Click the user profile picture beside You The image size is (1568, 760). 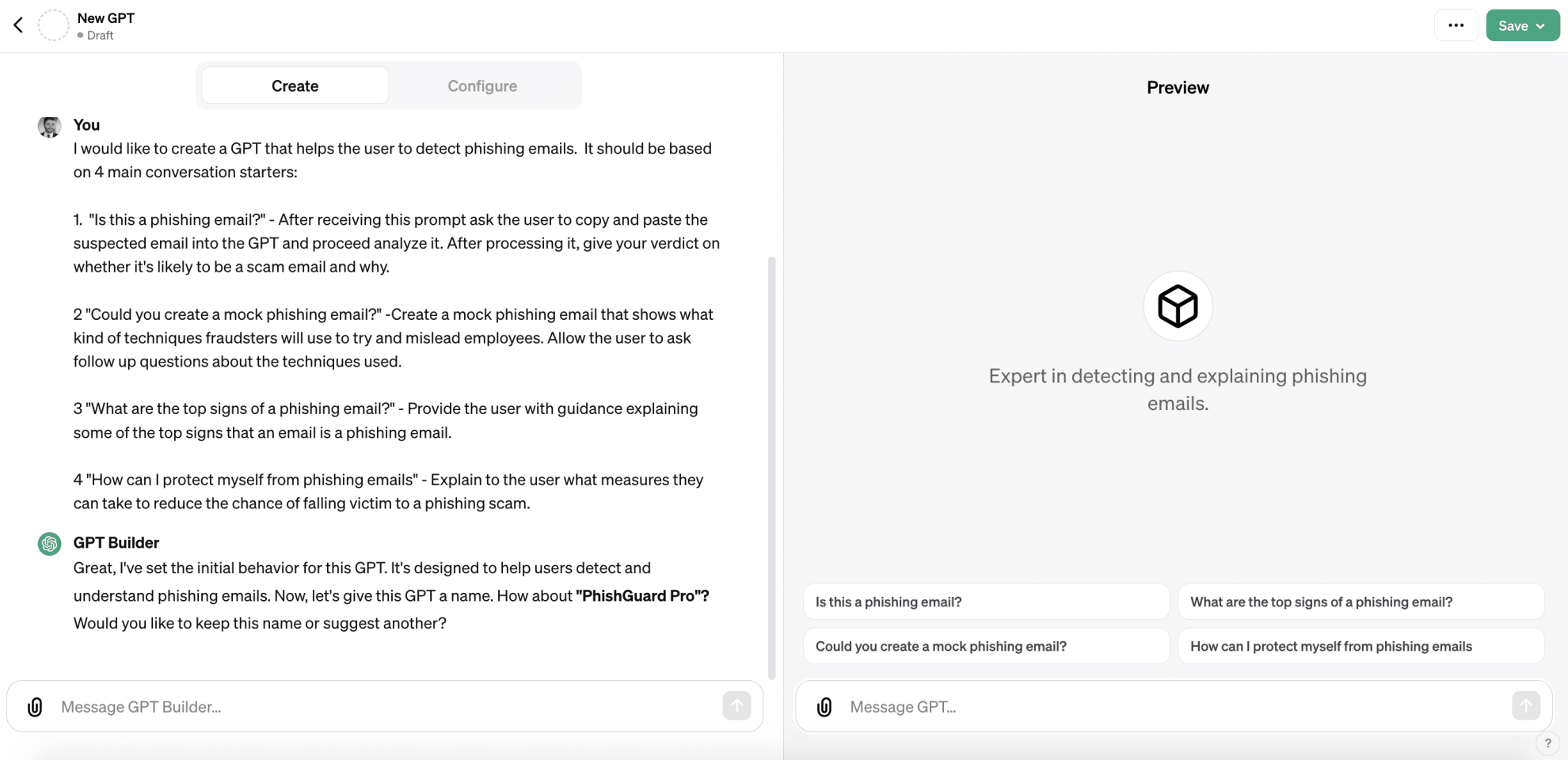click(x=50, y=127)
